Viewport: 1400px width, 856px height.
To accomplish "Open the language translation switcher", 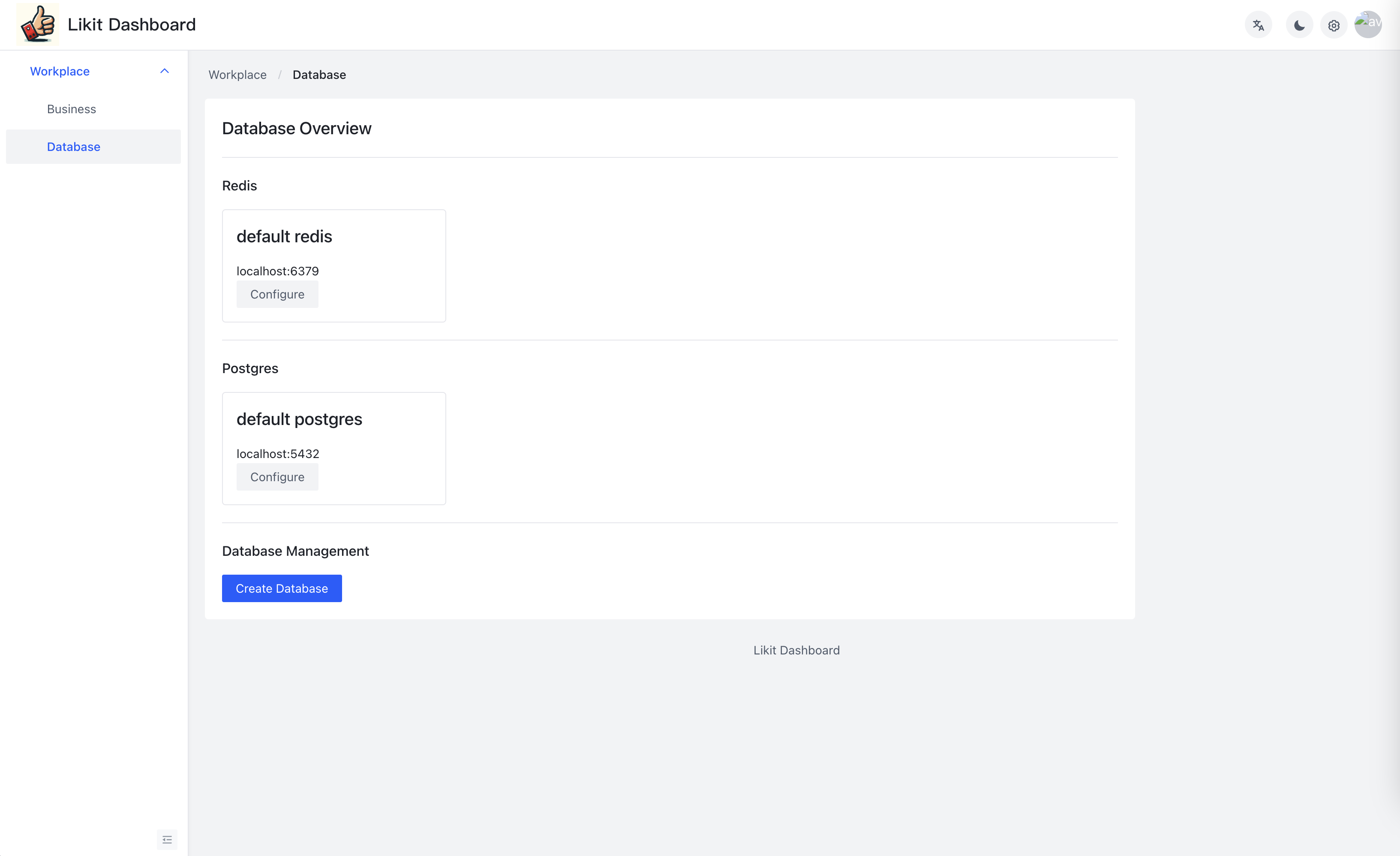I will click(1258, 25).
